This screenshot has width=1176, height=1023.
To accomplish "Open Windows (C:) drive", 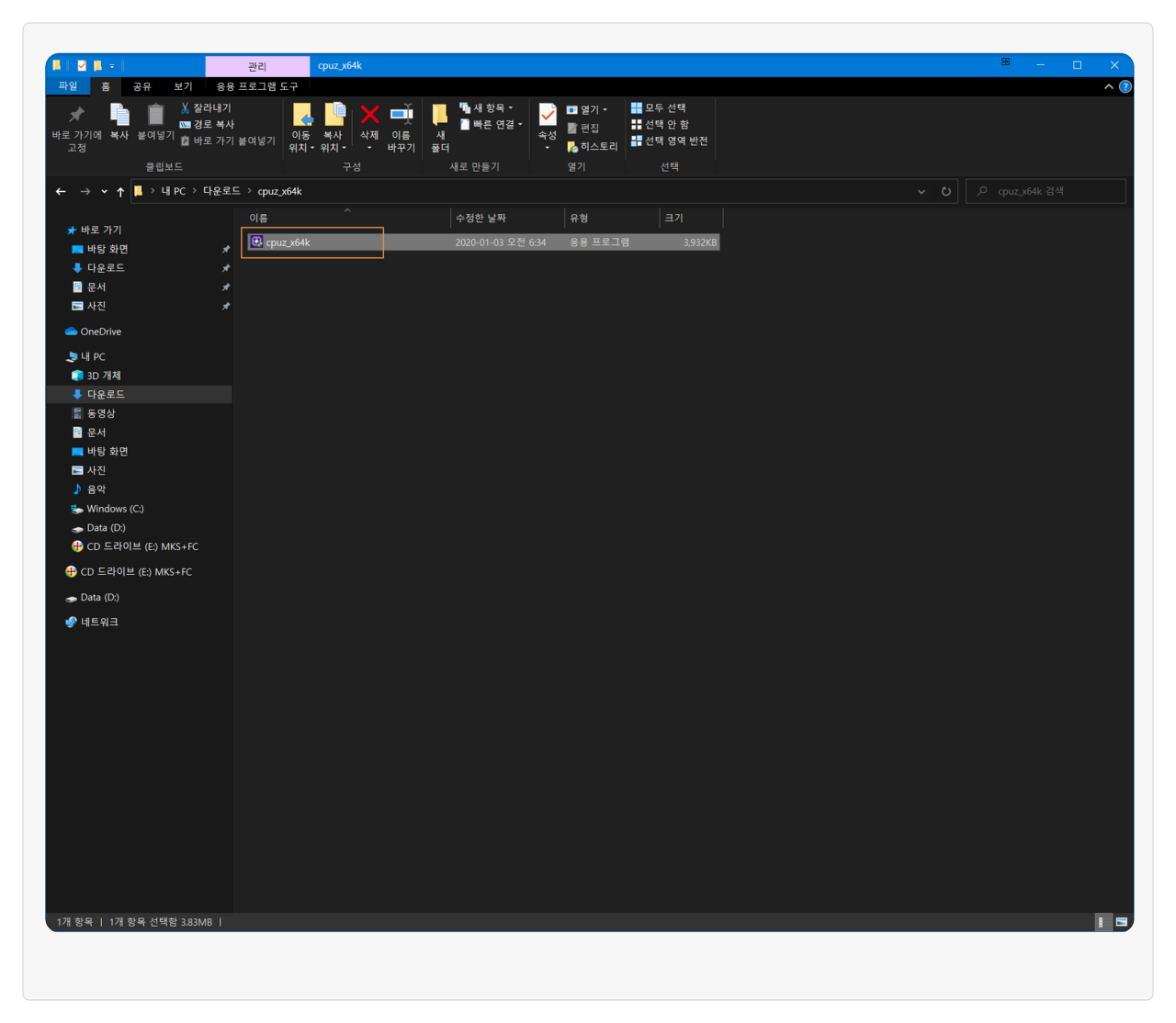I will click(x=107, y=509).
